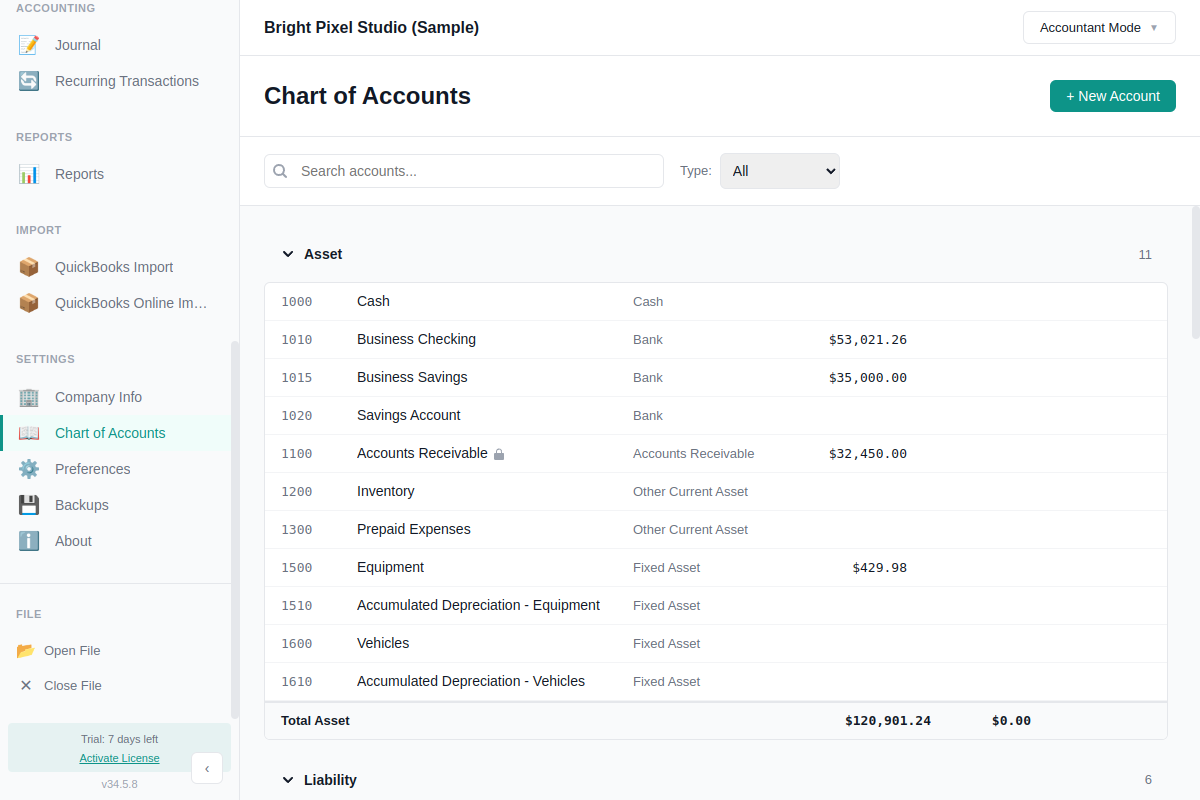Open the Accountant Mode dropdown
Screen dimensions: 1200x800
click(x=1098, y=27)
